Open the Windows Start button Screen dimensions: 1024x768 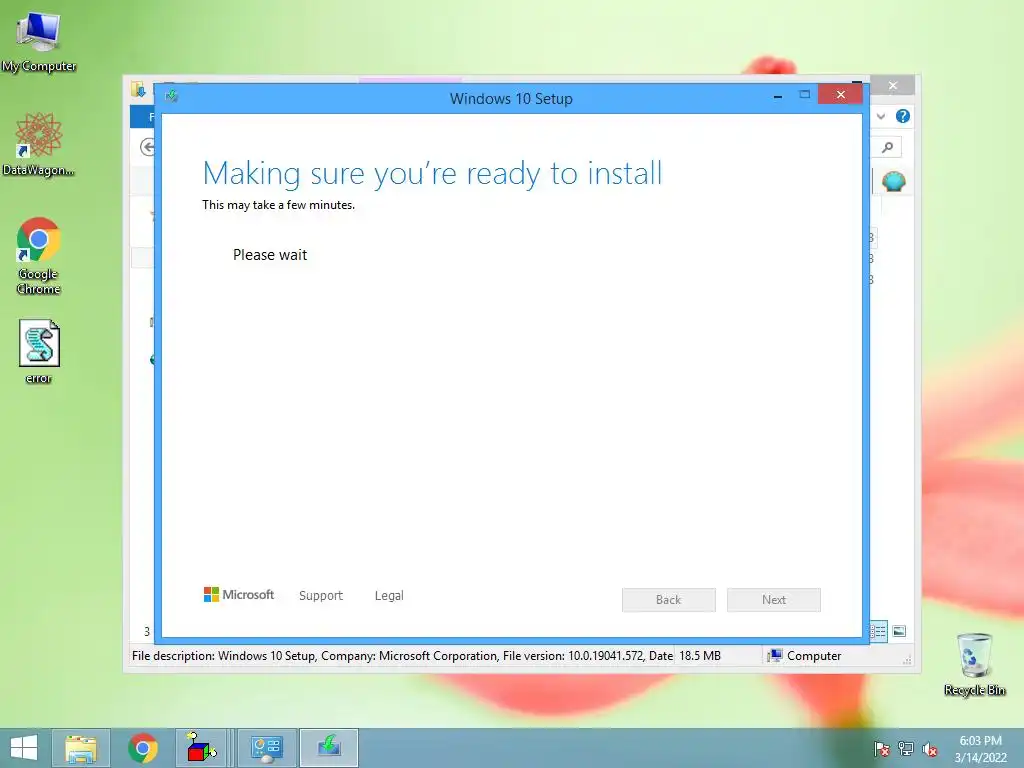click(24, 748)
